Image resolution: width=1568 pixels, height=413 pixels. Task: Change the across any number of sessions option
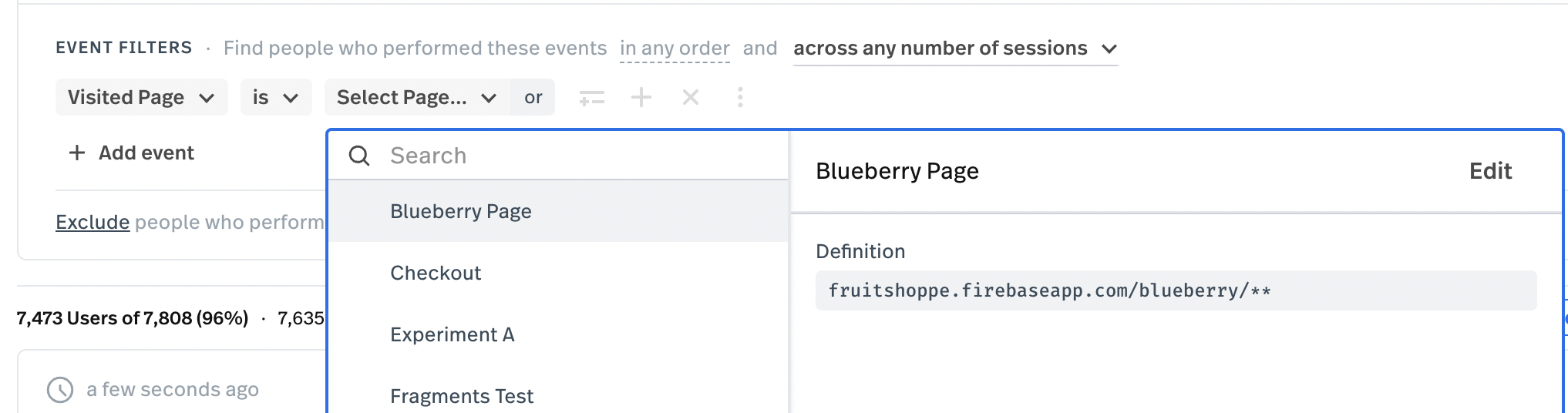(956, 49)
